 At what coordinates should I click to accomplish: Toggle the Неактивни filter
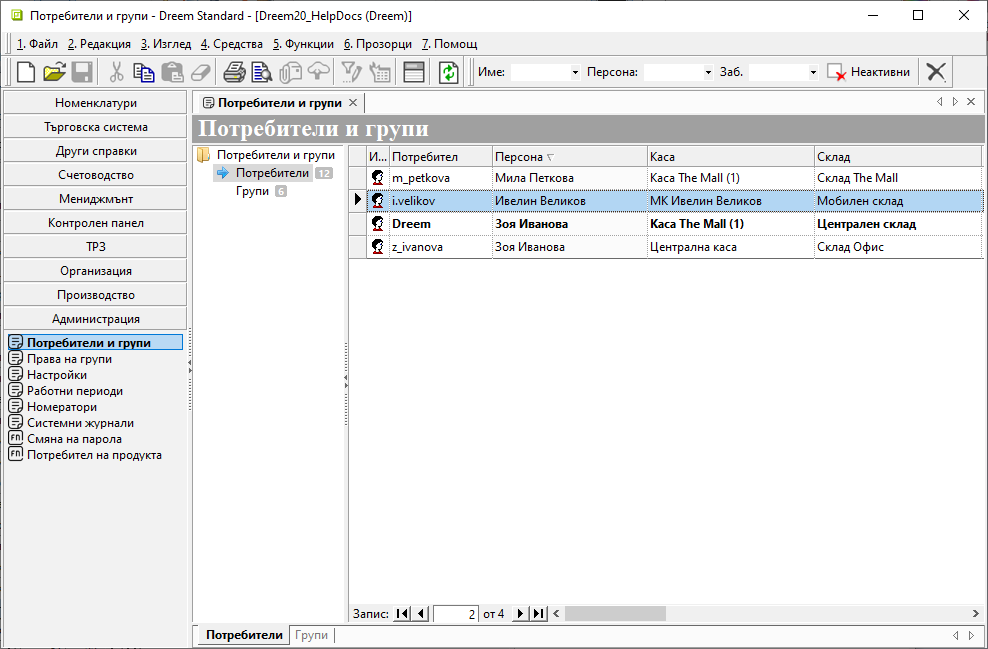click(x=869, y=72)
